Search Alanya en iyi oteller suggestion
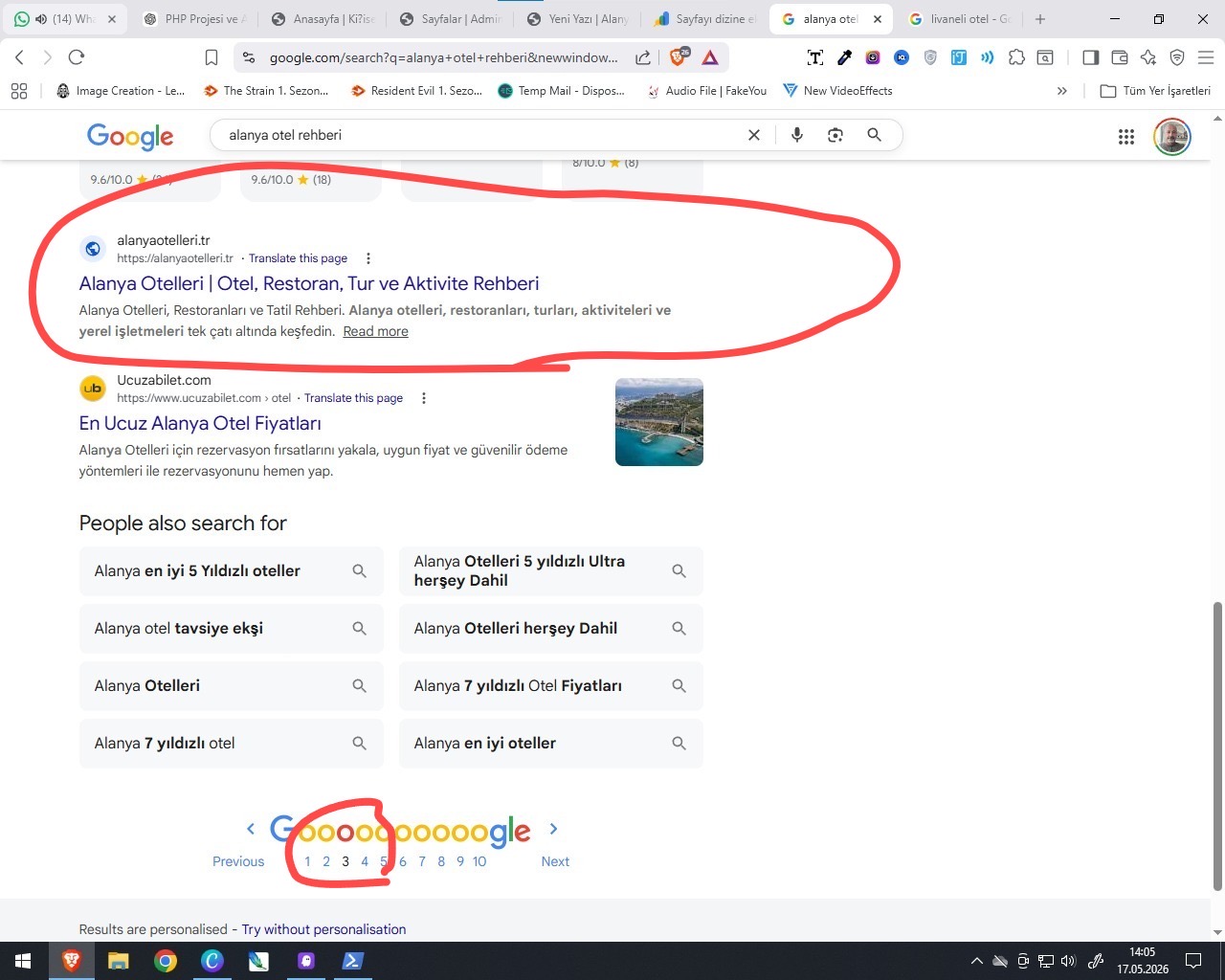Viewport: 1225px width, 980px height. click(x=551, y=744)
